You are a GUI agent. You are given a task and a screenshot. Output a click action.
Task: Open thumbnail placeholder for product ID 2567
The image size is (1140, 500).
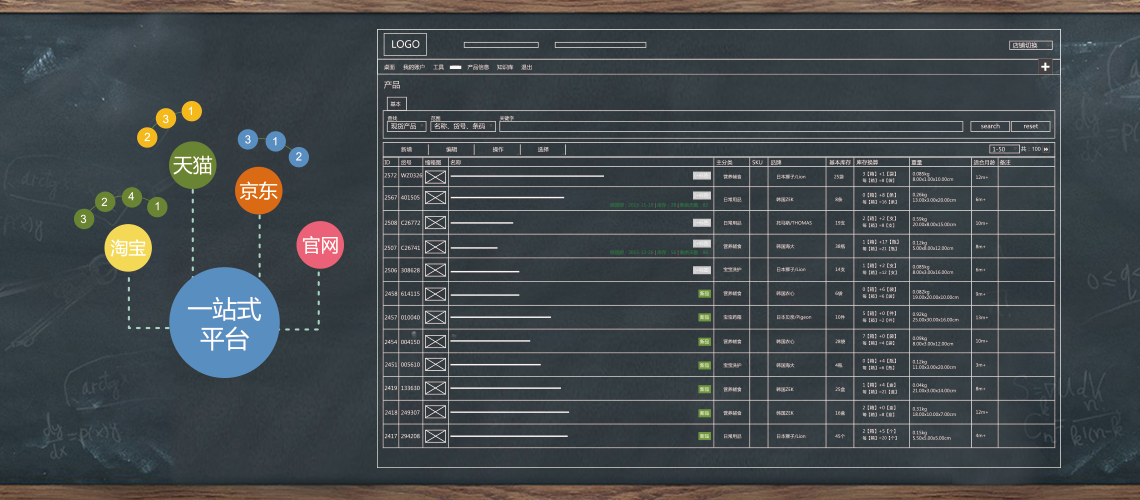tap(435, 198)
